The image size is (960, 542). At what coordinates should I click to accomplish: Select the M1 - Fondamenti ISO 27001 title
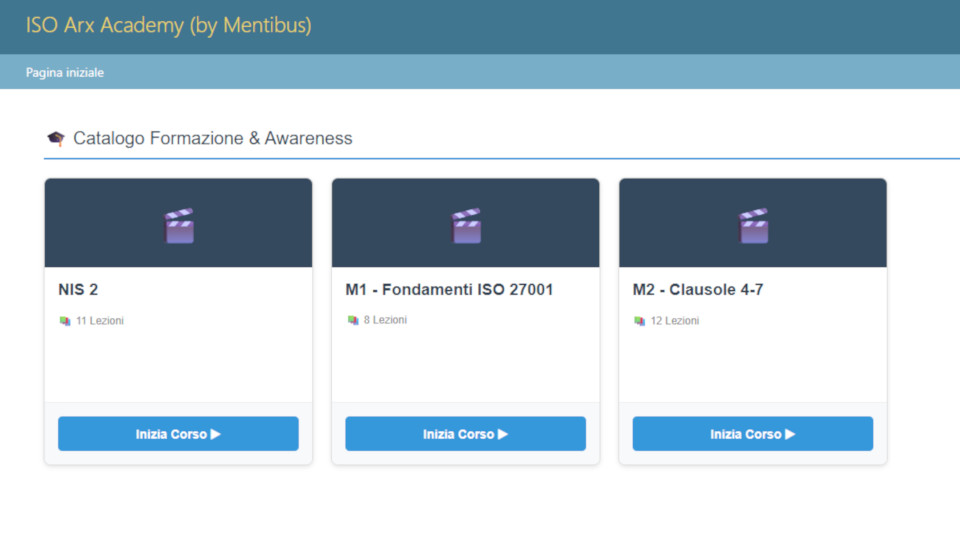pos(449,290)
